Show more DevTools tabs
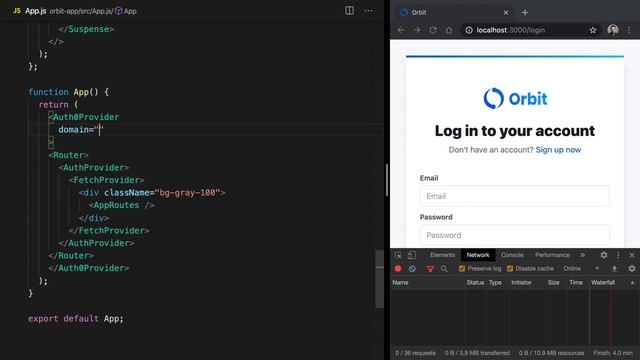 pyautogui.click(x=582, y=255)
